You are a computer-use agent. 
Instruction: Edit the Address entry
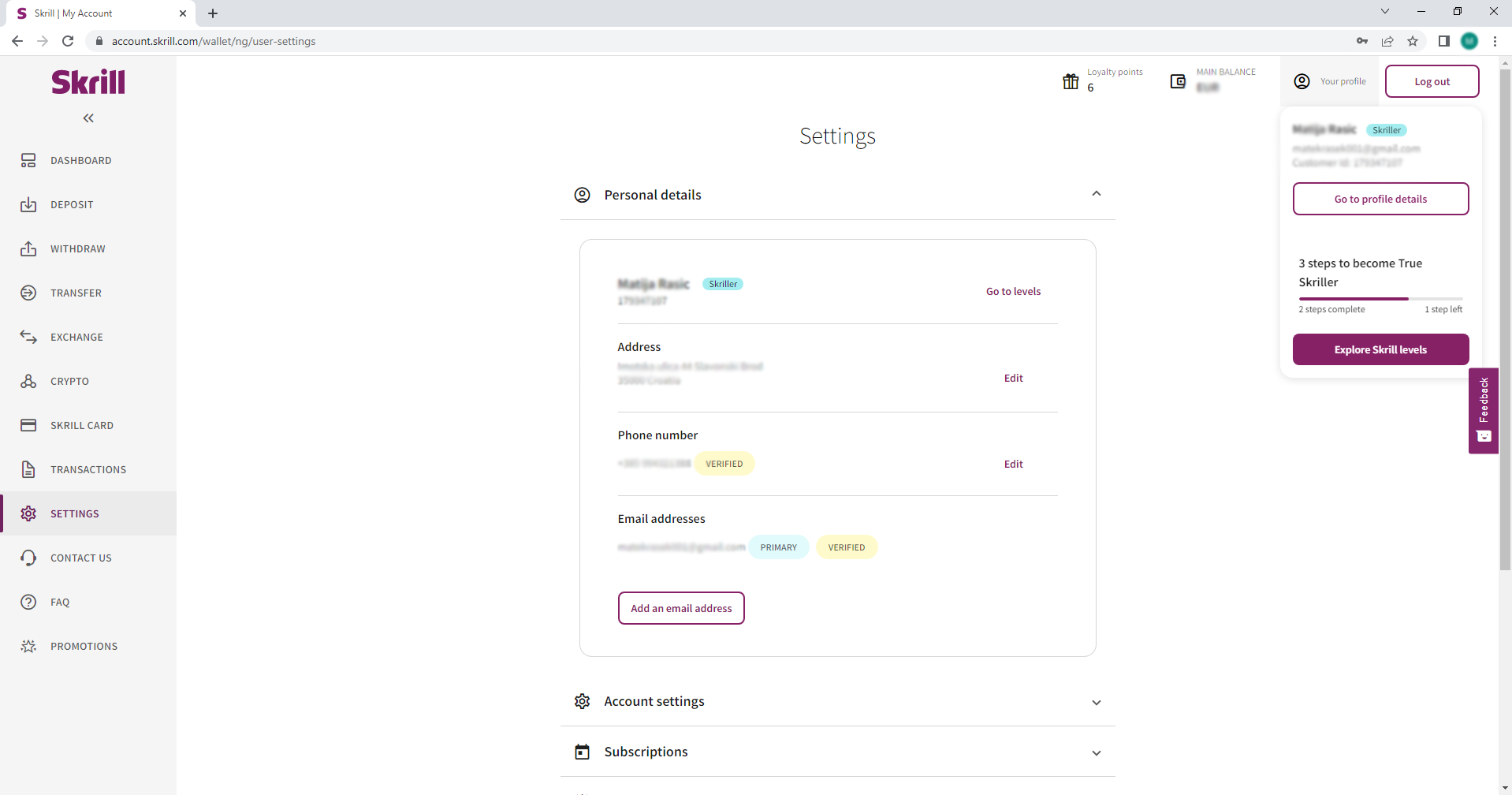point(1013,378)
